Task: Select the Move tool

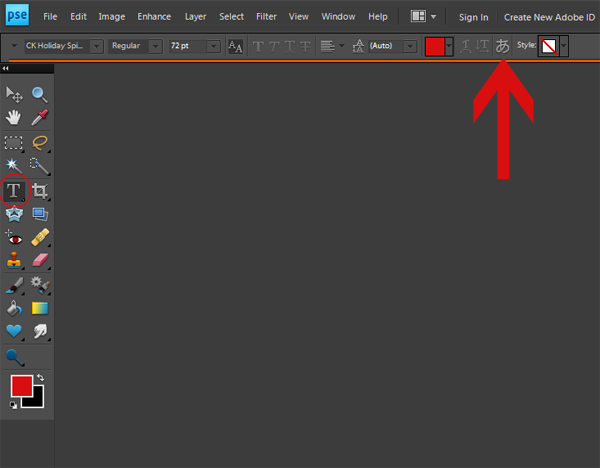Action: (x=14, y=95)
